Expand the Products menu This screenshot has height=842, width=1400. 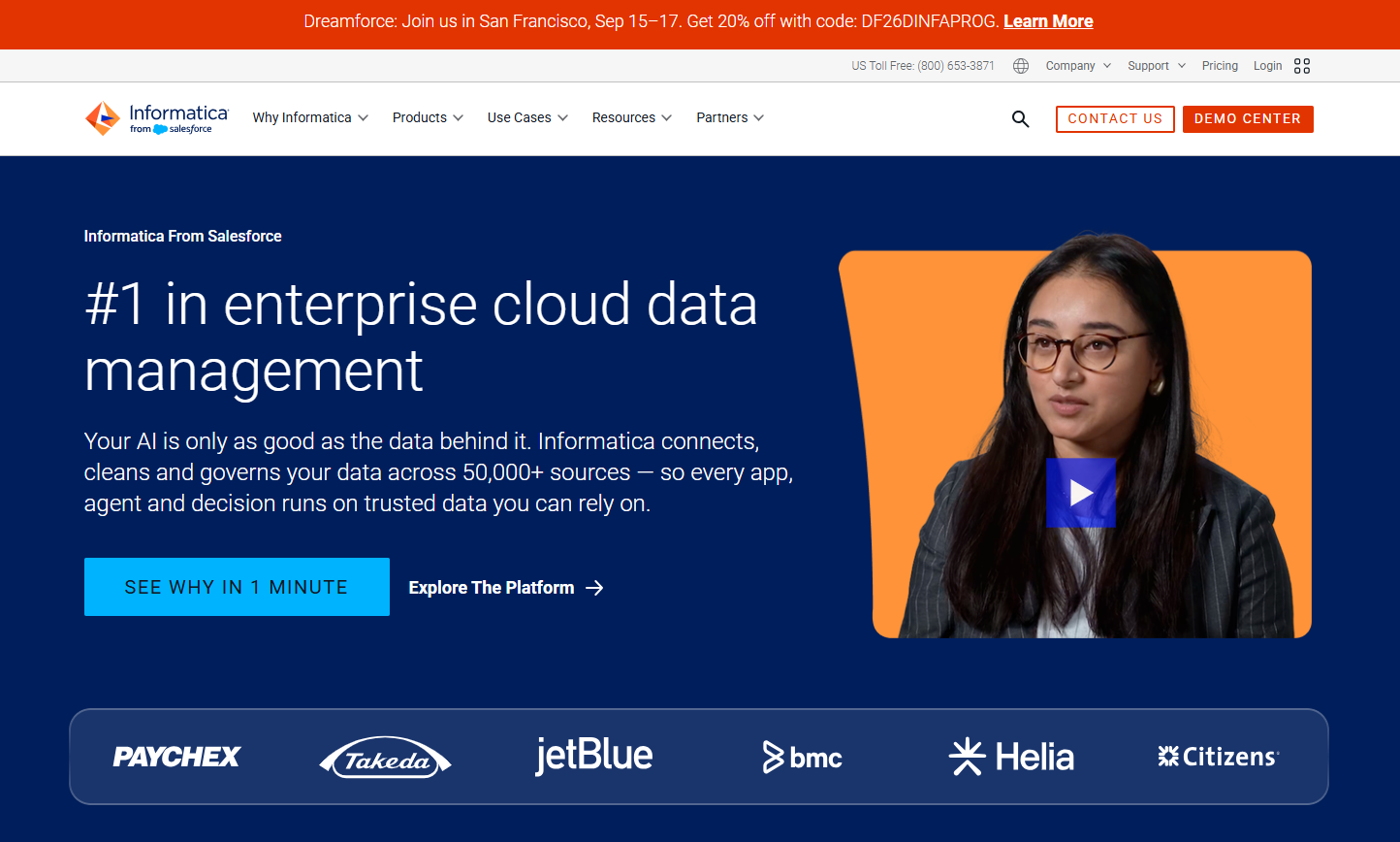pyautogui.click(x=428, y=118)
